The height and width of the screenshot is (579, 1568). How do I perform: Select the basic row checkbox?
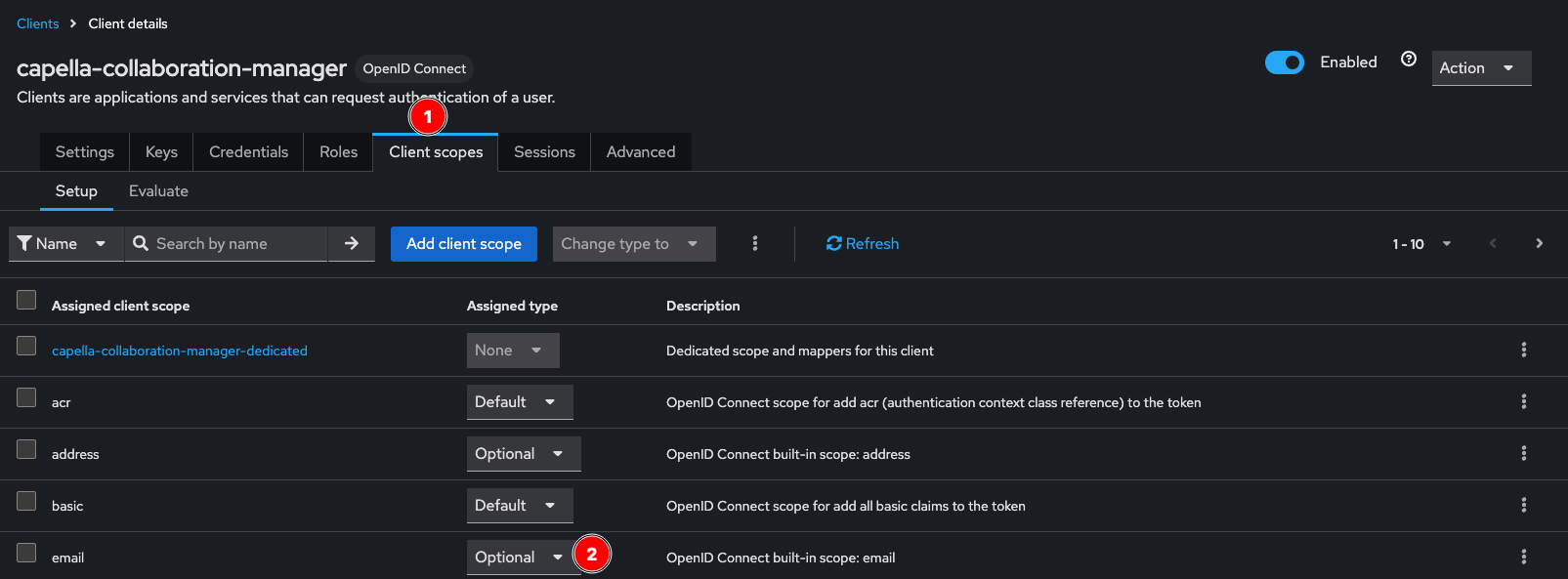[26, 501]
